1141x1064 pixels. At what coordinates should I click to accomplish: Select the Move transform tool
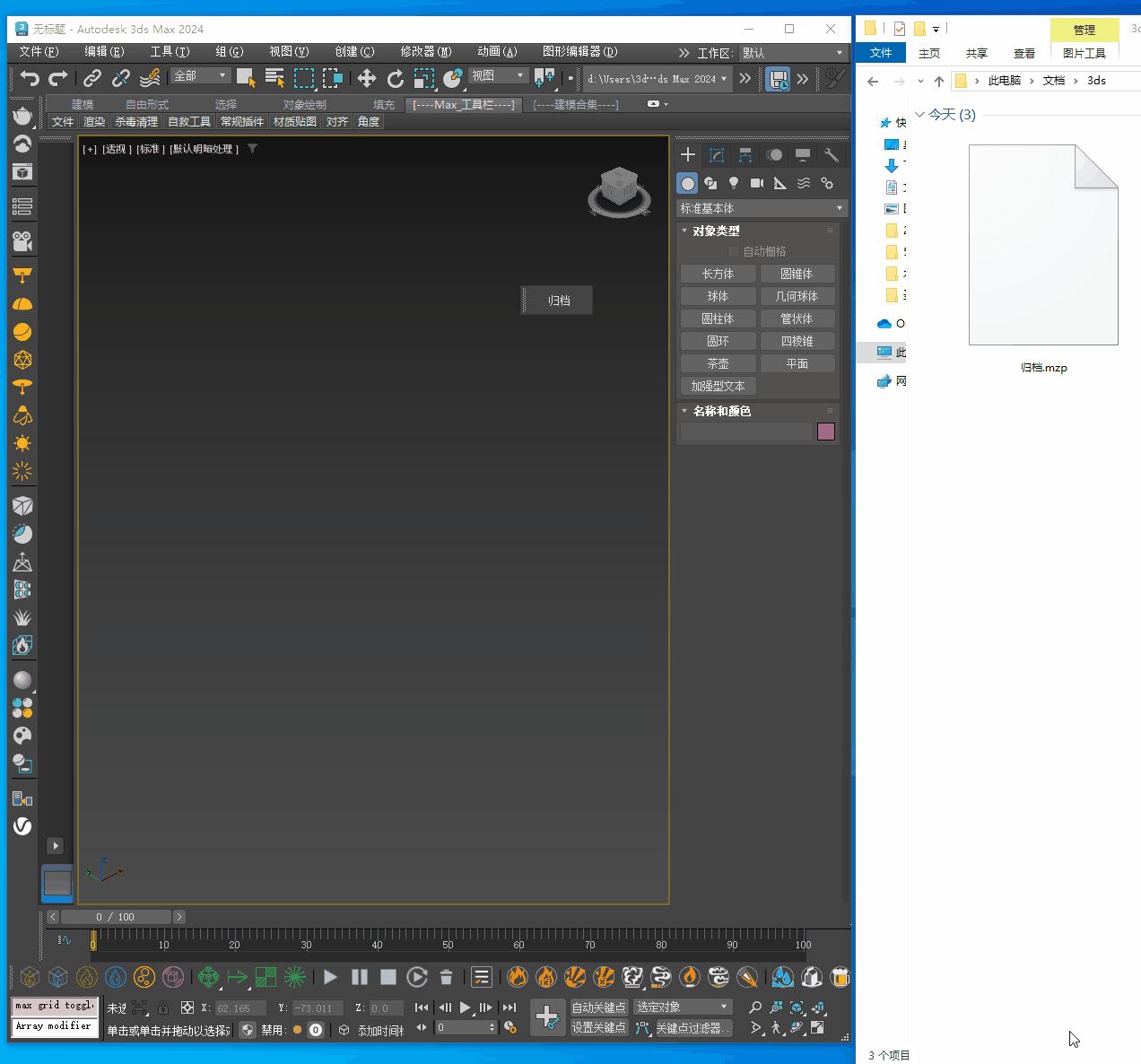click(x=366, y=78)
